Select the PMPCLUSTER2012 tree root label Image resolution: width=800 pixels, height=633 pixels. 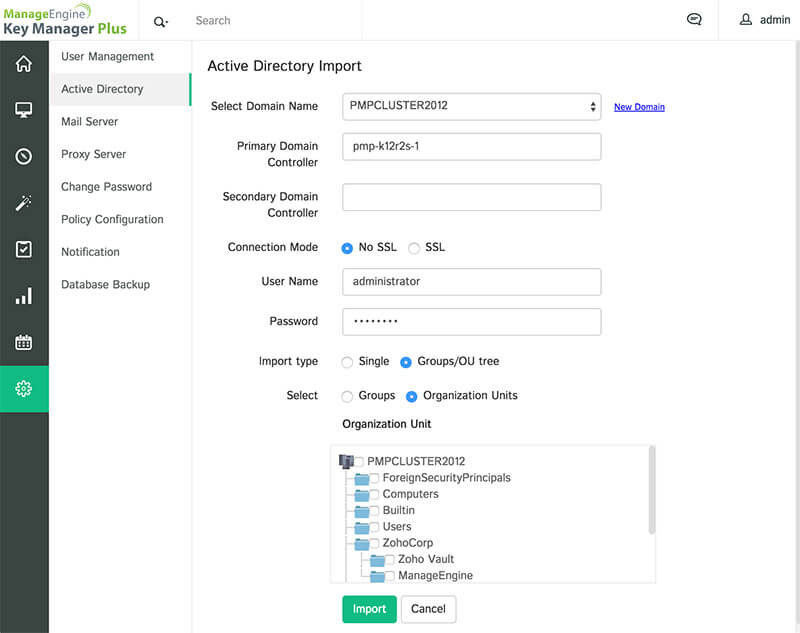pyautogui.click(x=416, y=462)
